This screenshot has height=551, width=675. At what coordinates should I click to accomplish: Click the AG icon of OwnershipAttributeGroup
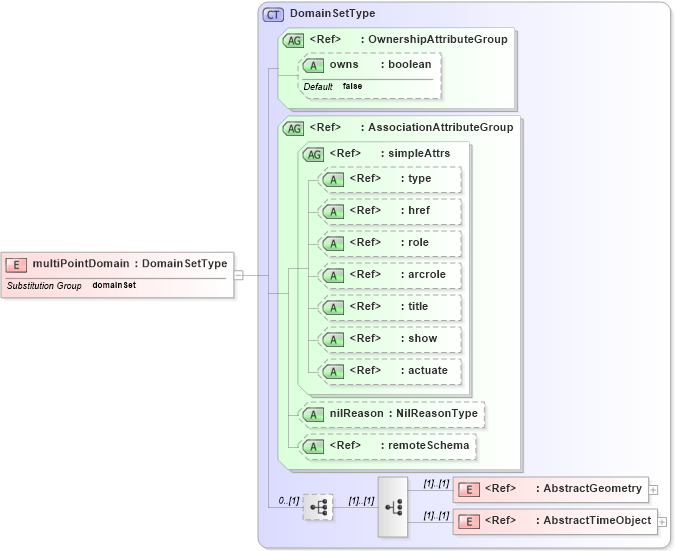294,40
